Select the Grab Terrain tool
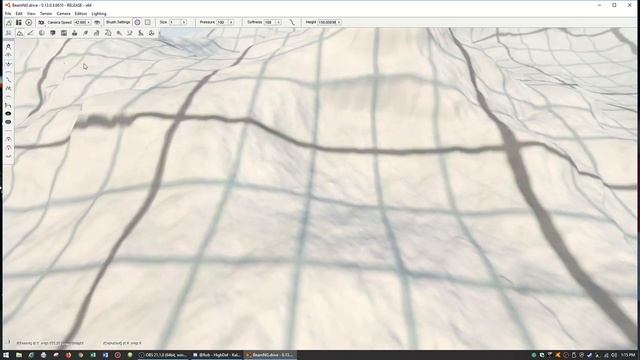The width and height of the screenshot is (640, 360). point(8,47)
